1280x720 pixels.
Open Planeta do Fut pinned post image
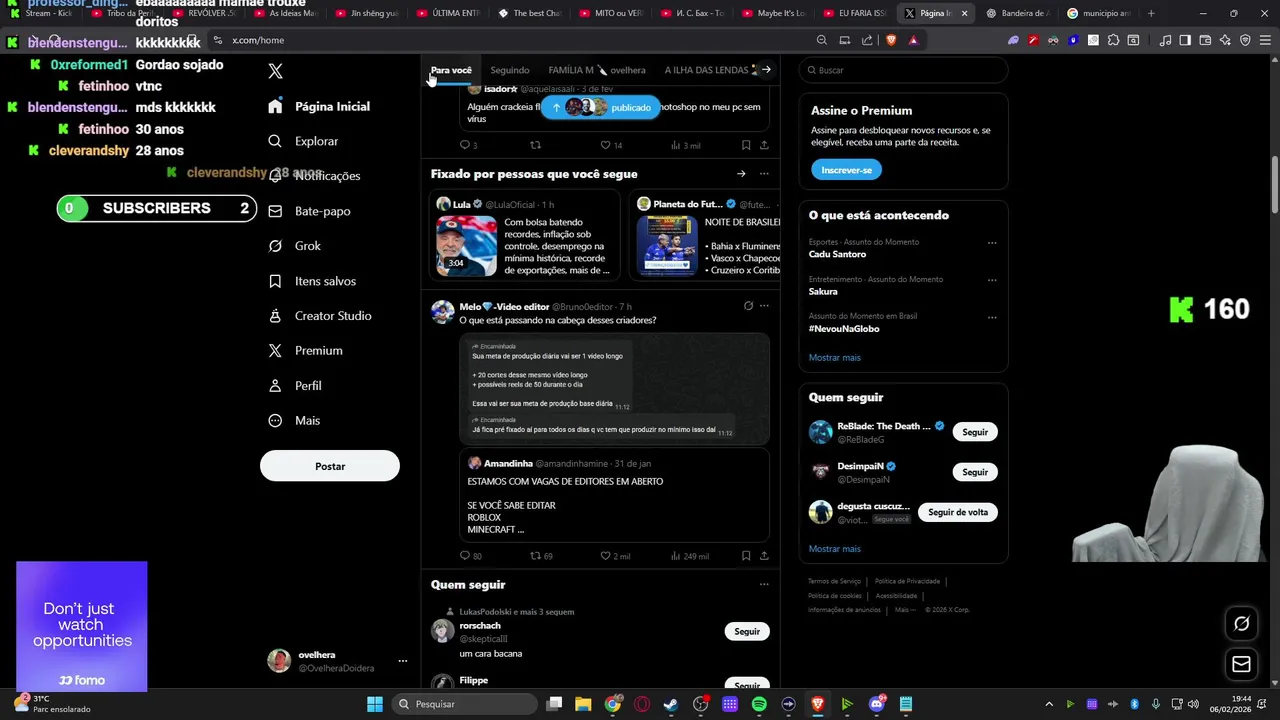click(668, 246)
